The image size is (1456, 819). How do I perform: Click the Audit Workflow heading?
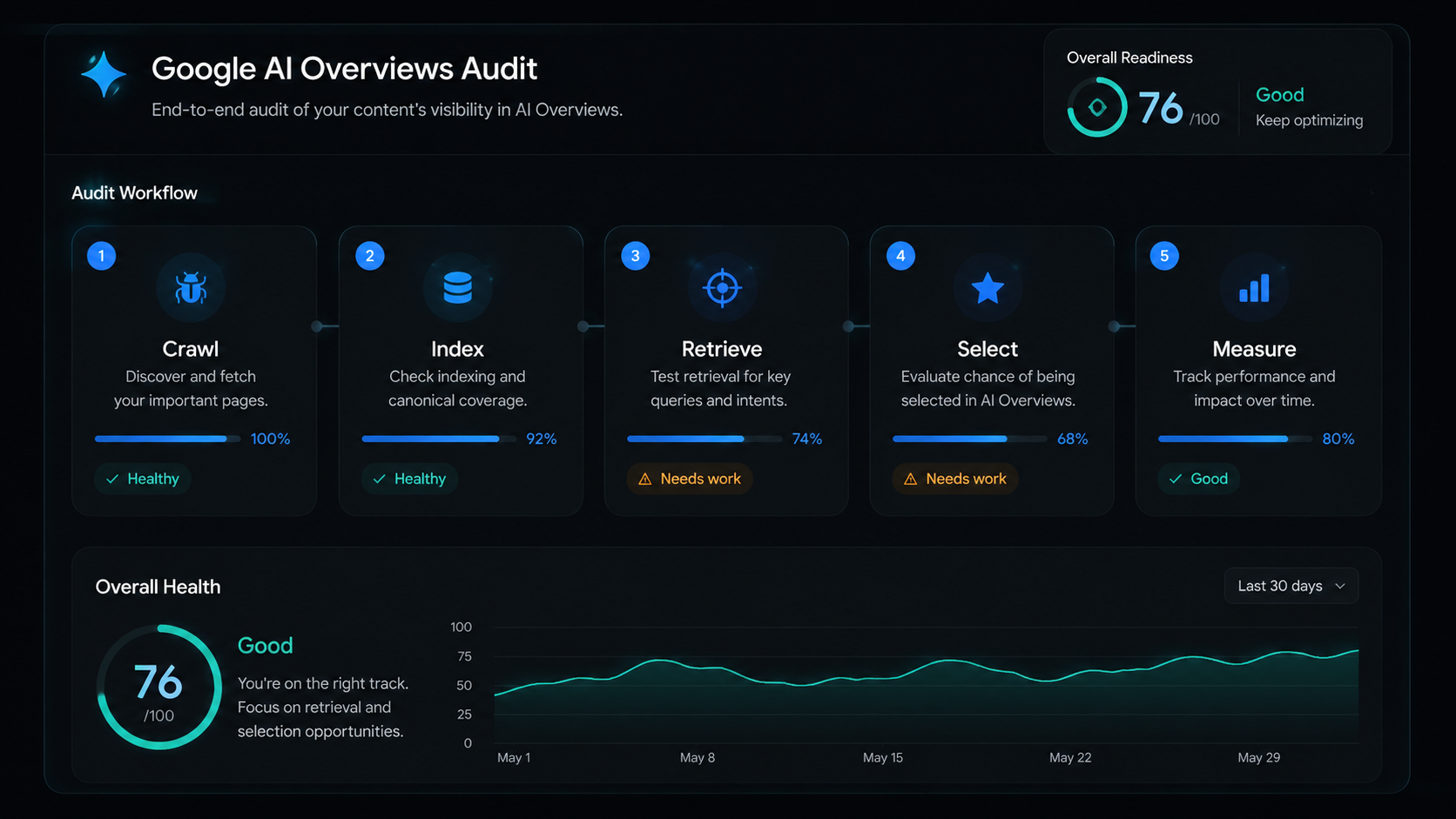pyautogui.click(x=134, y=193)
